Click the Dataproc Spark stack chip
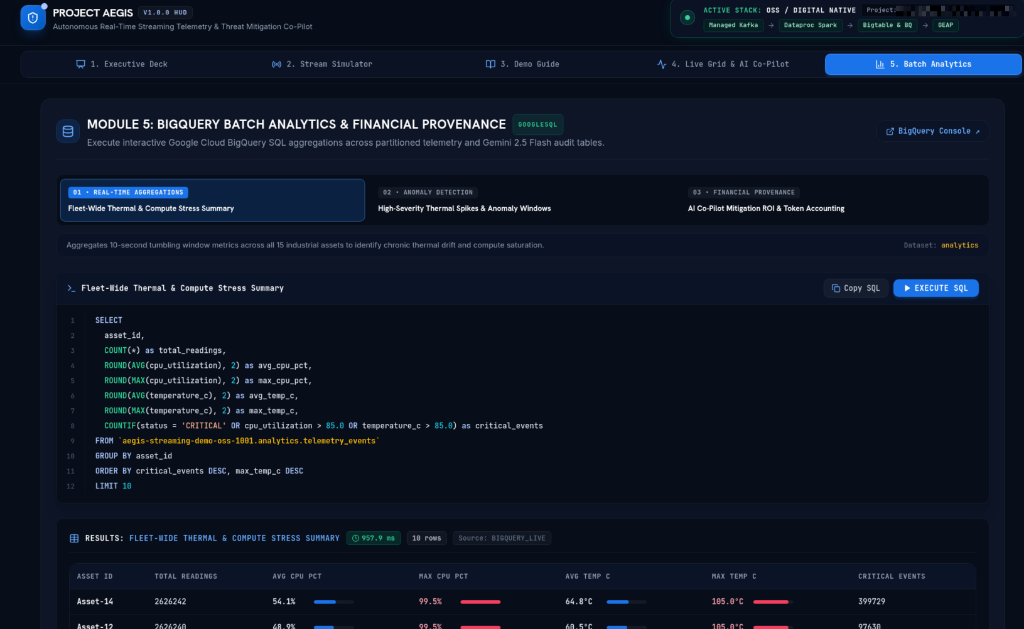 pyautogui.click(x=810, y=25)
